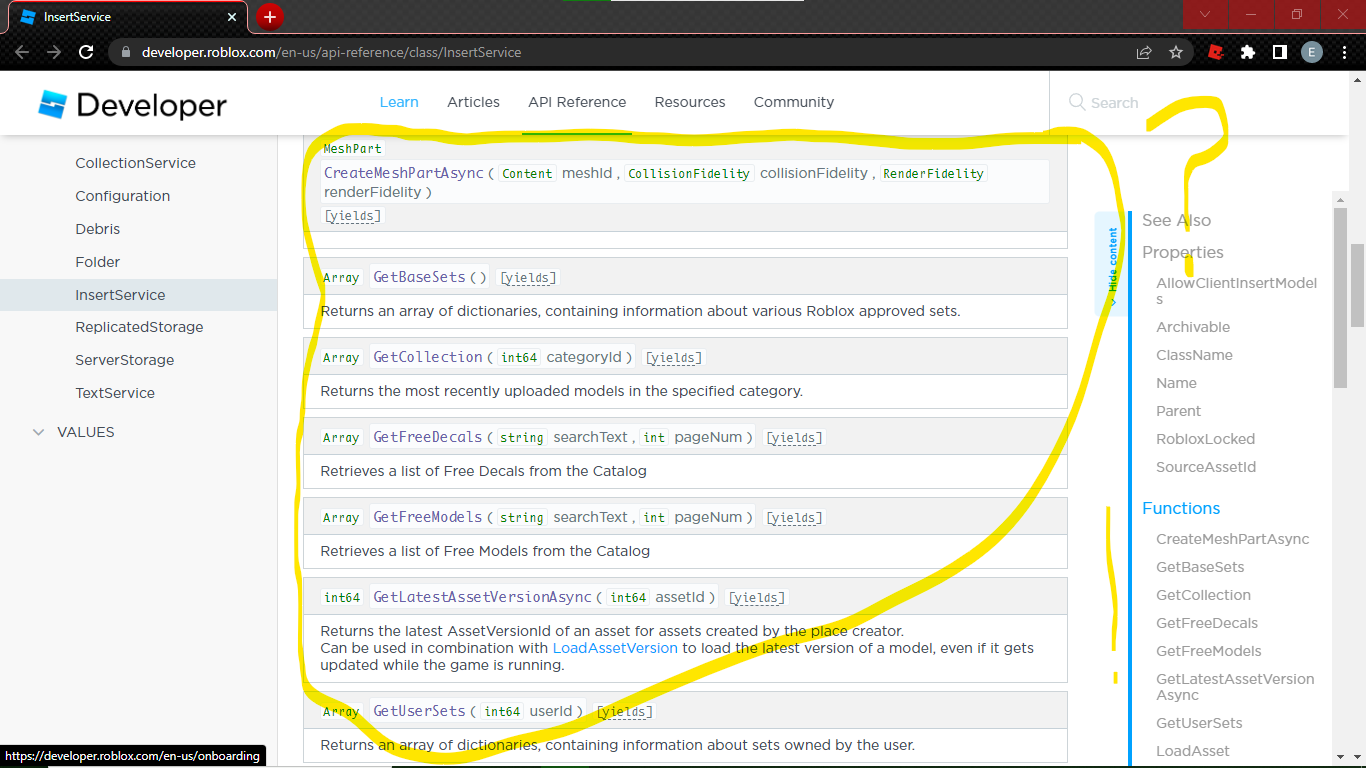Image resolution: width=1366 pixels, height=768 pixels.
Task: Jump to See Also section
Action: pyautogui.click(x=1176, y=220)
